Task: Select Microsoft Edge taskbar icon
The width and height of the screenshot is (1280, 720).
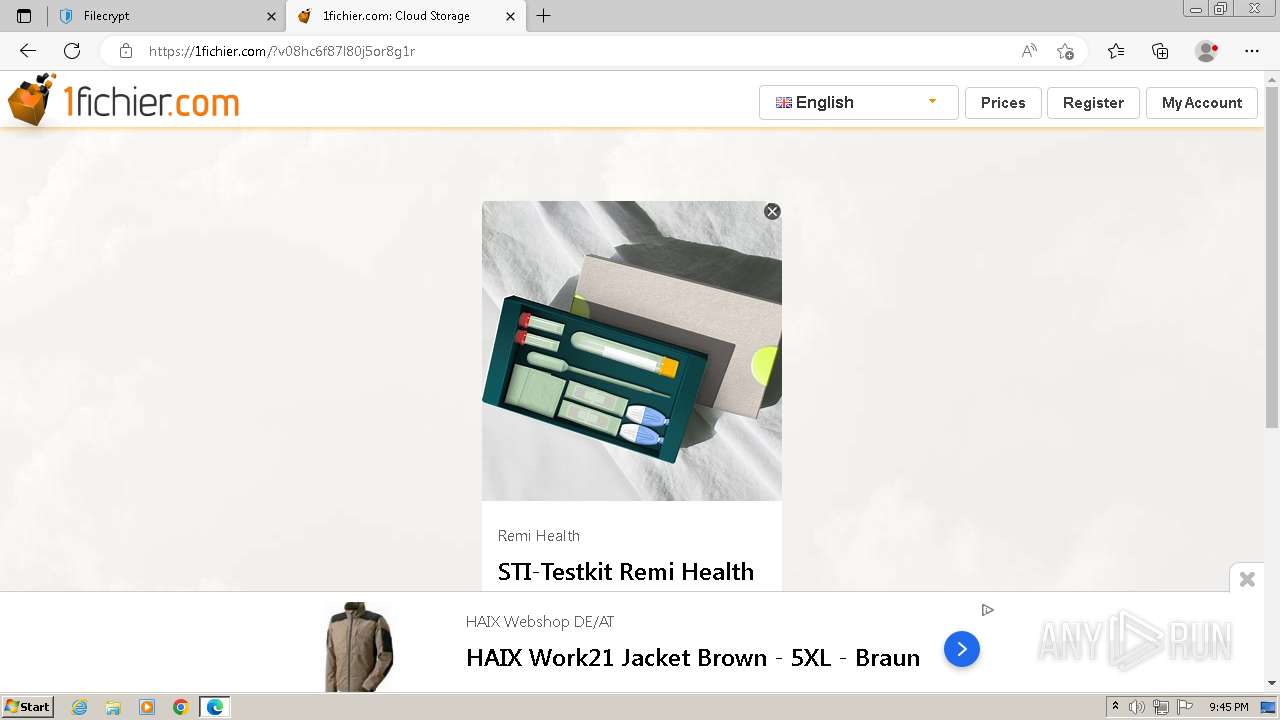Action: coord(215,707)
